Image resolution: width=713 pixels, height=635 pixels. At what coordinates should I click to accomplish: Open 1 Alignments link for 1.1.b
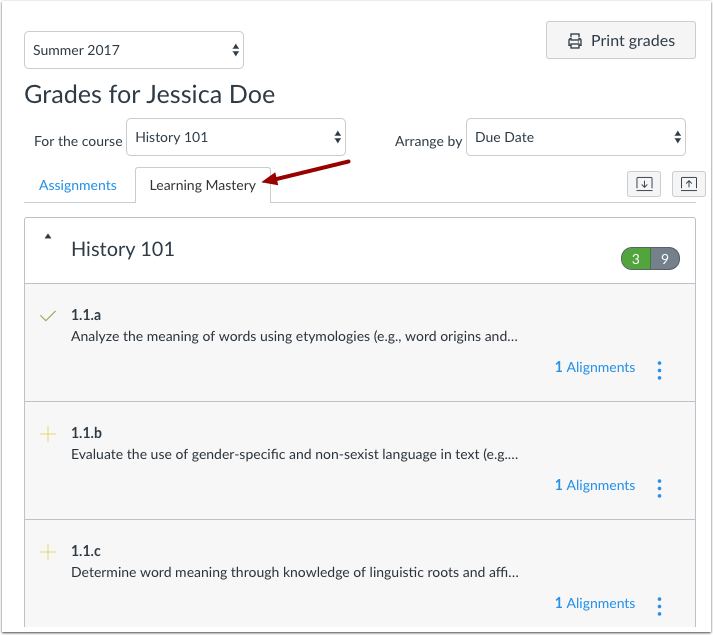(x=595, y=485)
